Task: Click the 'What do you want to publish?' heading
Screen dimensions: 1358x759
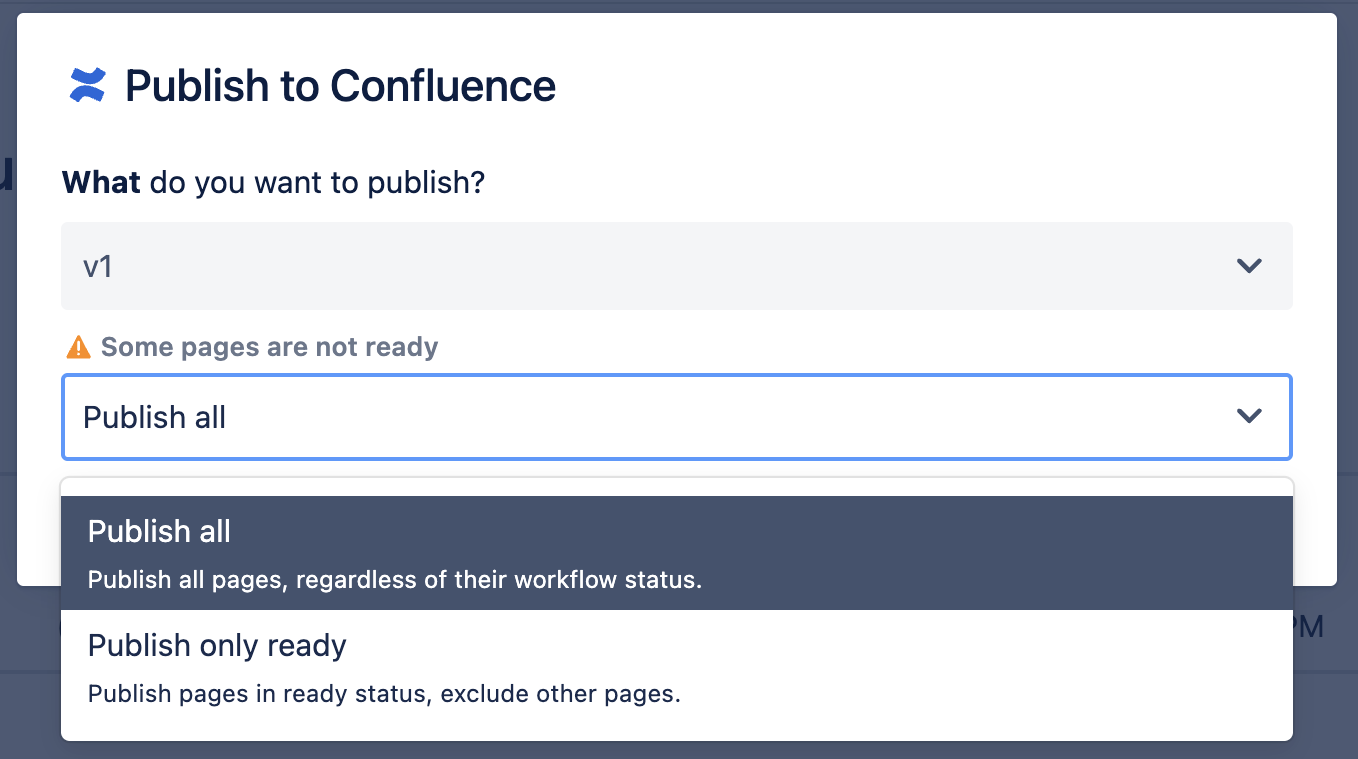Action: [x=273, y=182]
